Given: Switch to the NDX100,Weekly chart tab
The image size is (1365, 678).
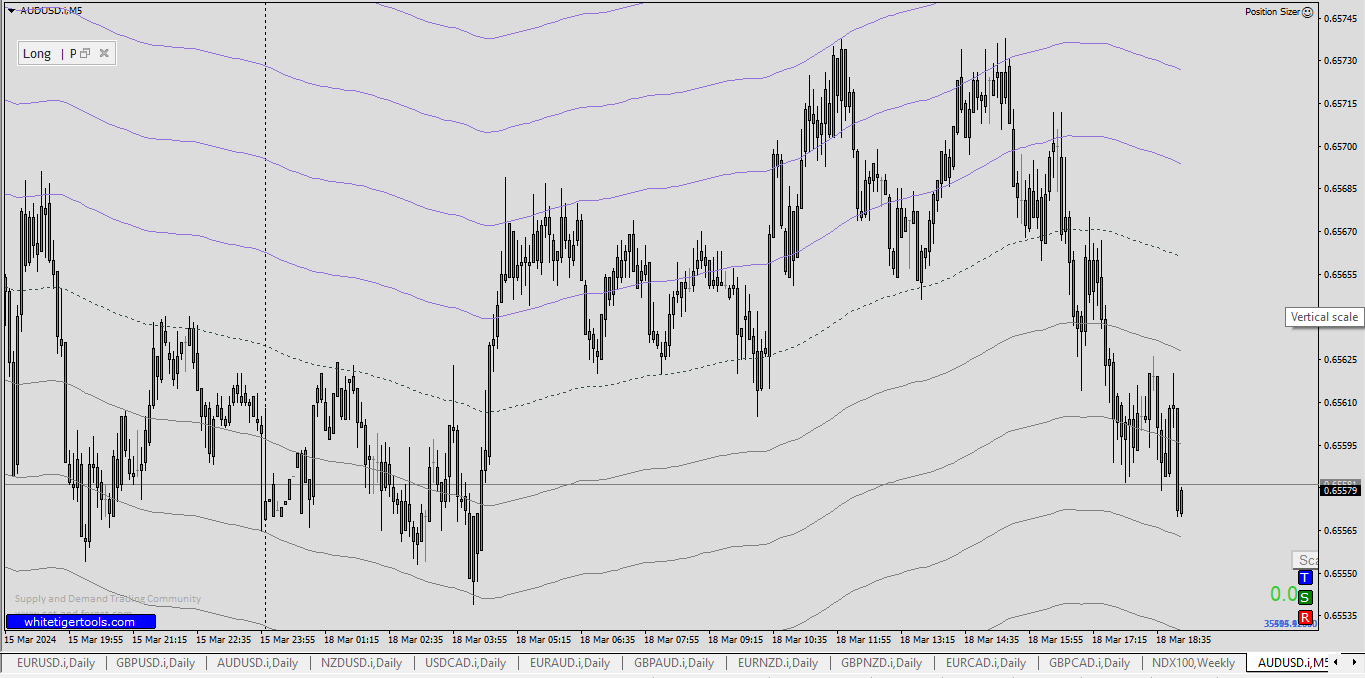Looking at the screenshot, I should 1193,662.
